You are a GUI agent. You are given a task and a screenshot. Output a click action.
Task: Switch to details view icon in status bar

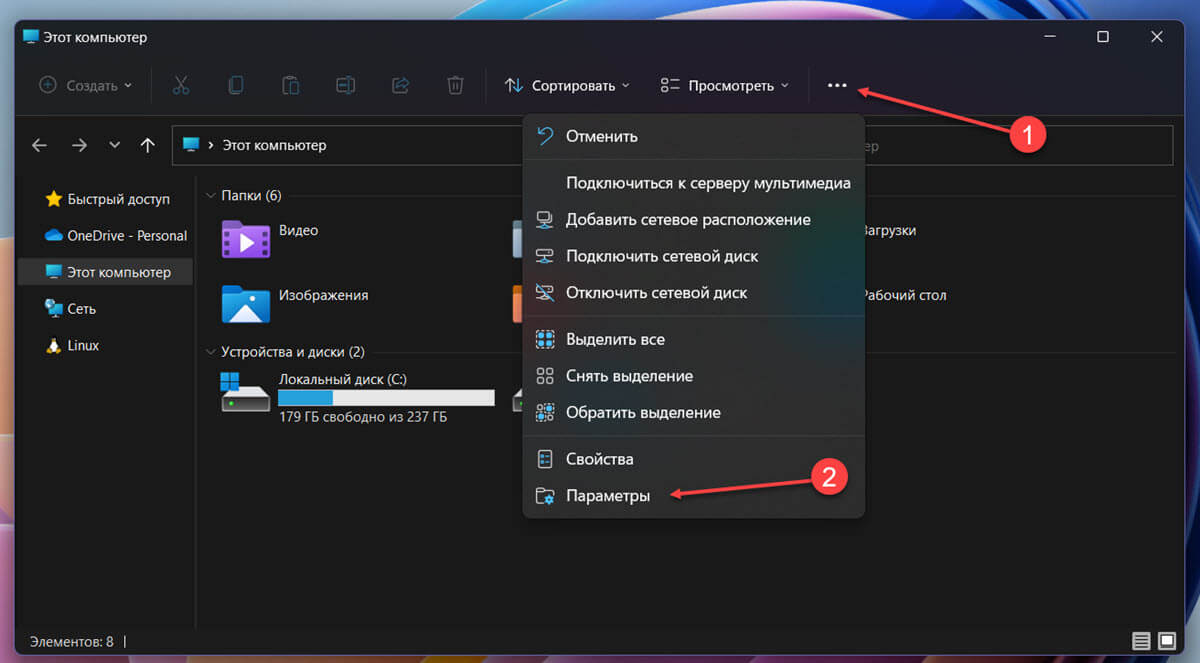[1141, 640]
